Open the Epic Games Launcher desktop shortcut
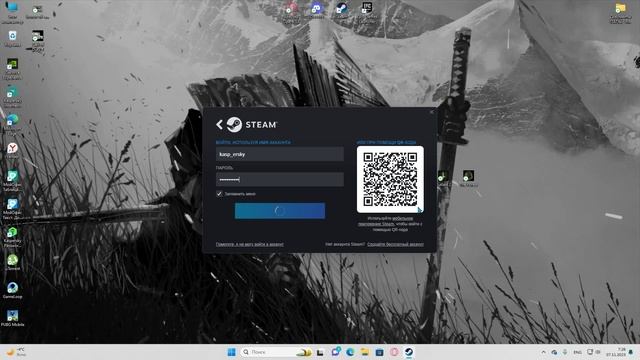This screenshot has height=360, width=640. (x=367, y=11)
